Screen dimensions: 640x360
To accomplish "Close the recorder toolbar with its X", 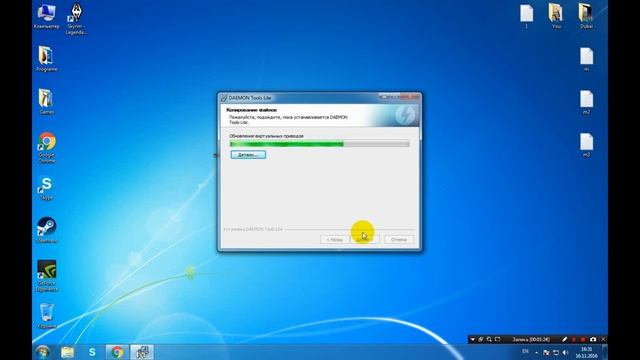I will 603,339.
